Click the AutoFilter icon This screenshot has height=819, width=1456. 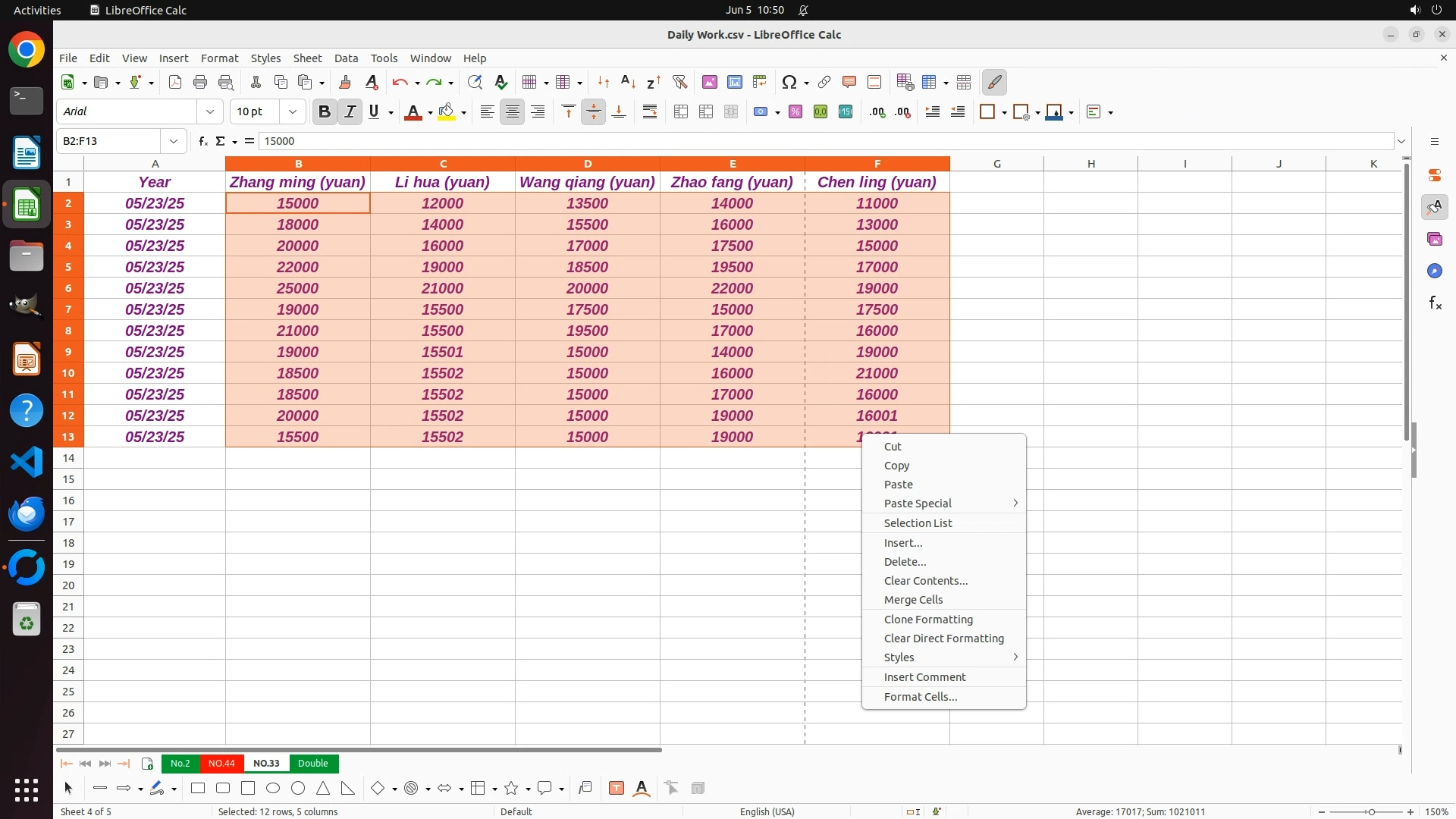pyautogui.click(x=679, y=82)
